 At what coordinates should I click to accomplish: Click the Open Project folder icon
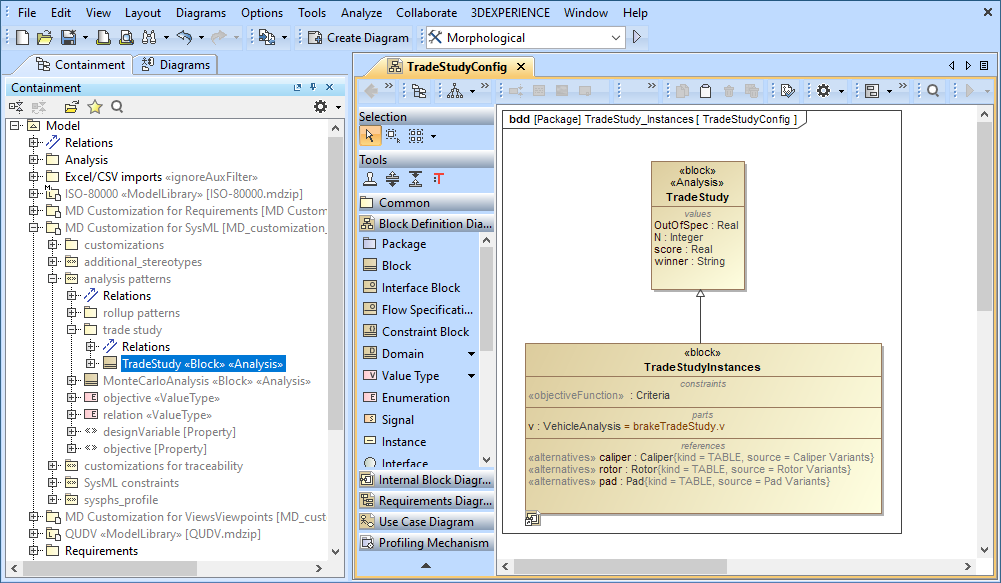pyautogui.click(x=44, y=37)
